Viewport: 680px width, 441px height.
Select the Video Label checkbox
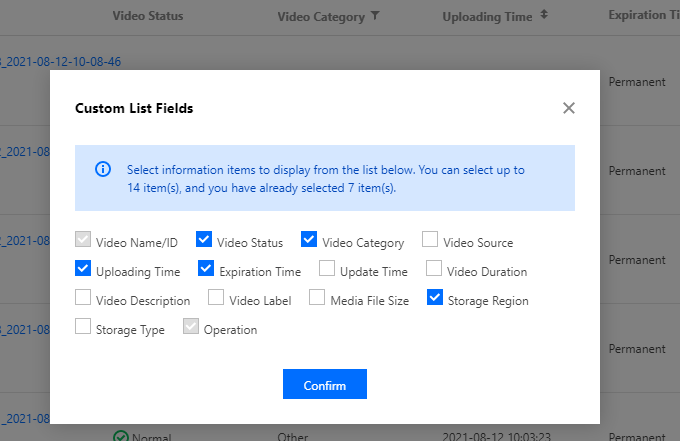[x=216, y=297]
